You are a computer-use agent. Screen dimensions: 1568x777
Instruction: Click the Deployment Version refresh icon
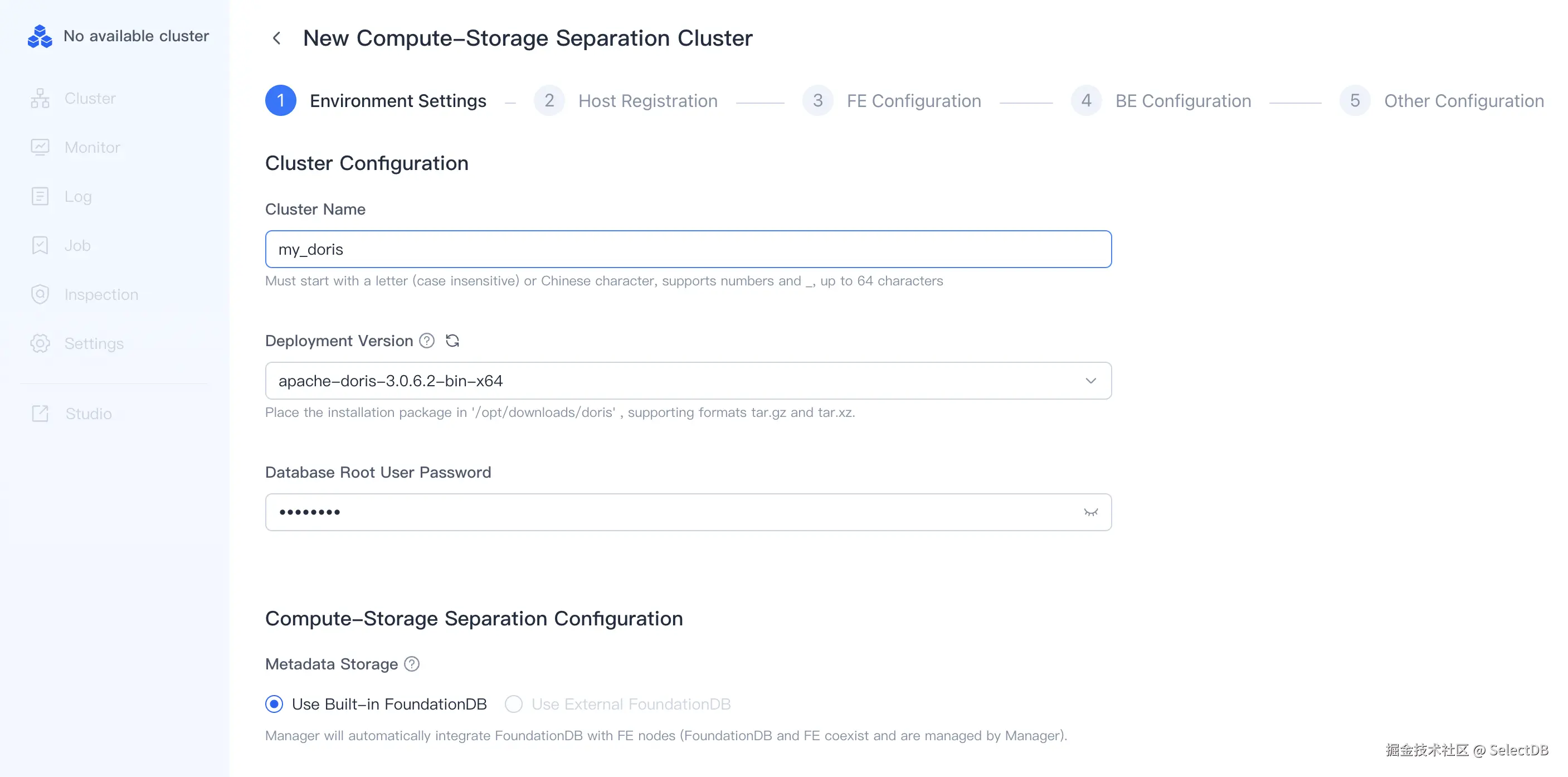pos(452,341)
